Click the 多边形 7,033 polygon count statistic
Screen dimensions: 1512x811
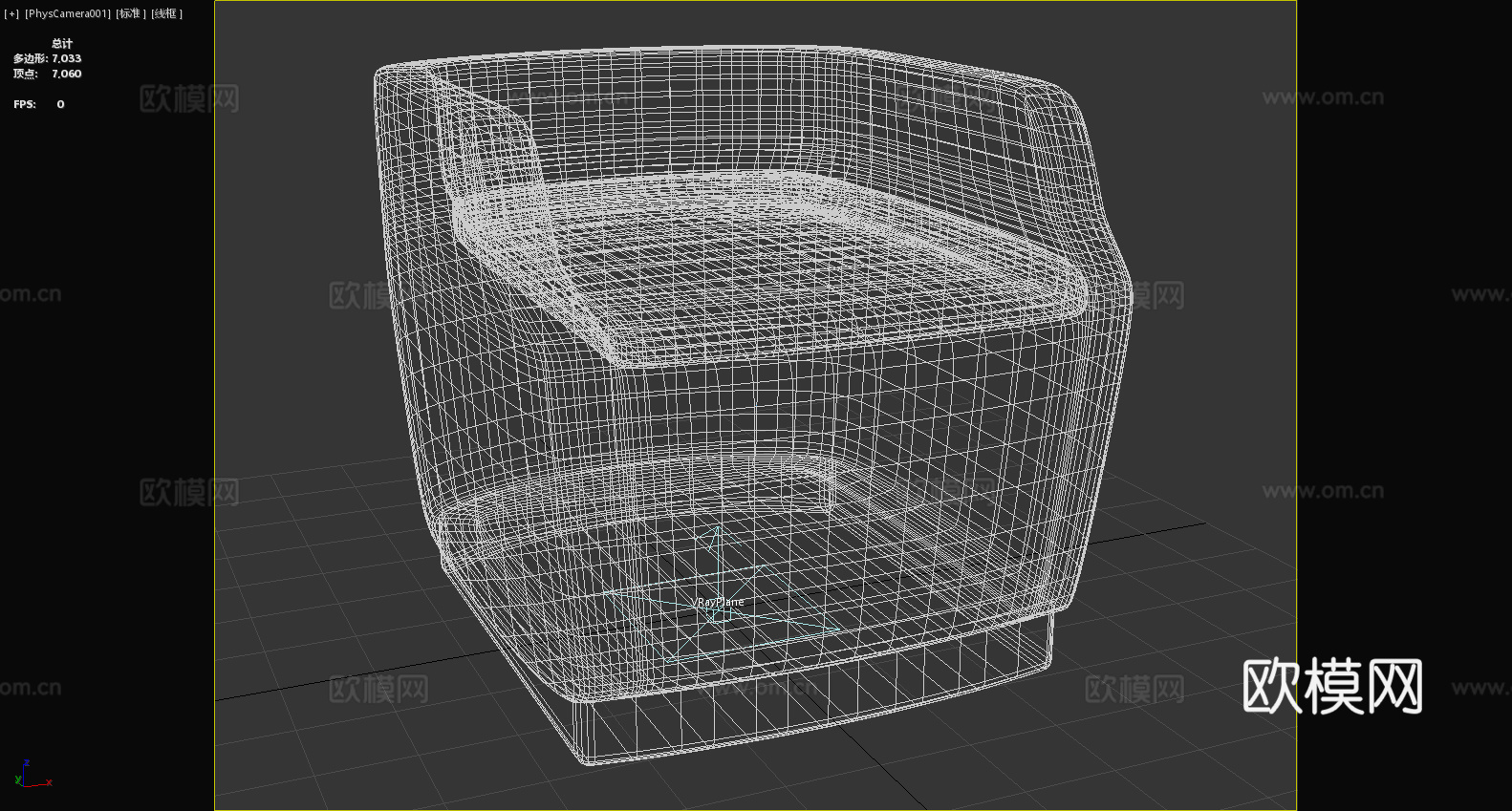tap(47, 58)
